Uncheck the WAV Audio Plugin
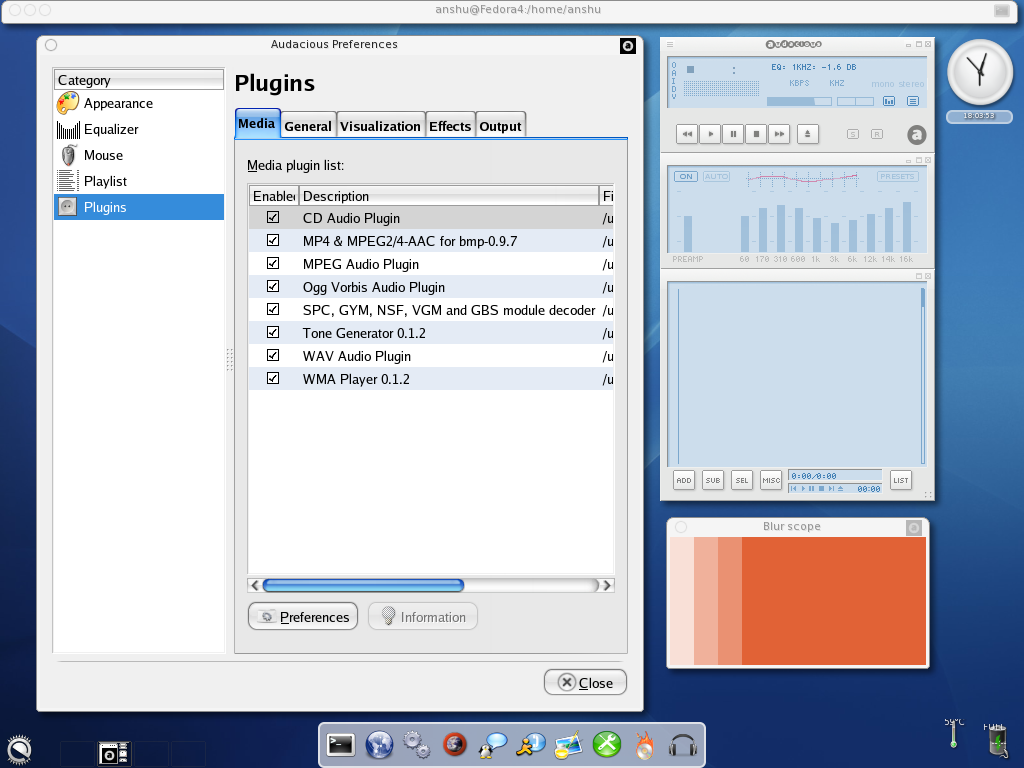1024x768 pixels. click(x=273, y=355)
